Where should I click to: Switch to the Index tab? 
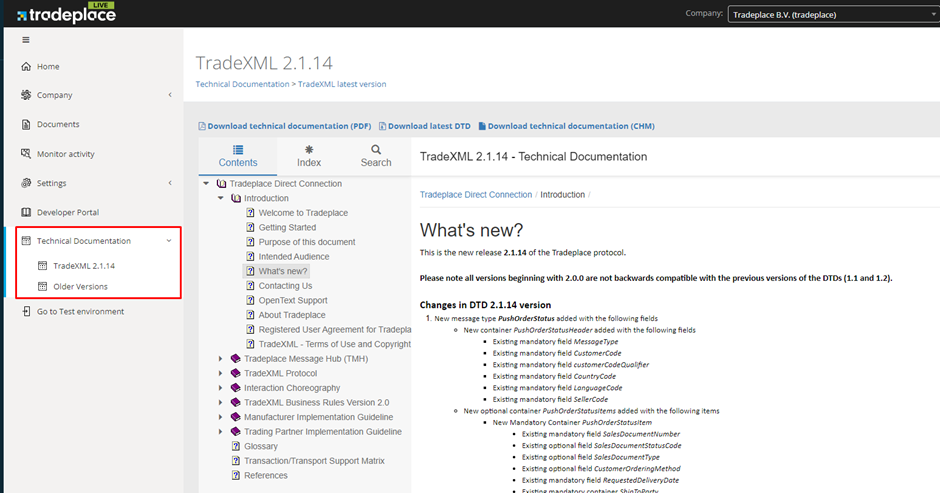click(309, 155)
